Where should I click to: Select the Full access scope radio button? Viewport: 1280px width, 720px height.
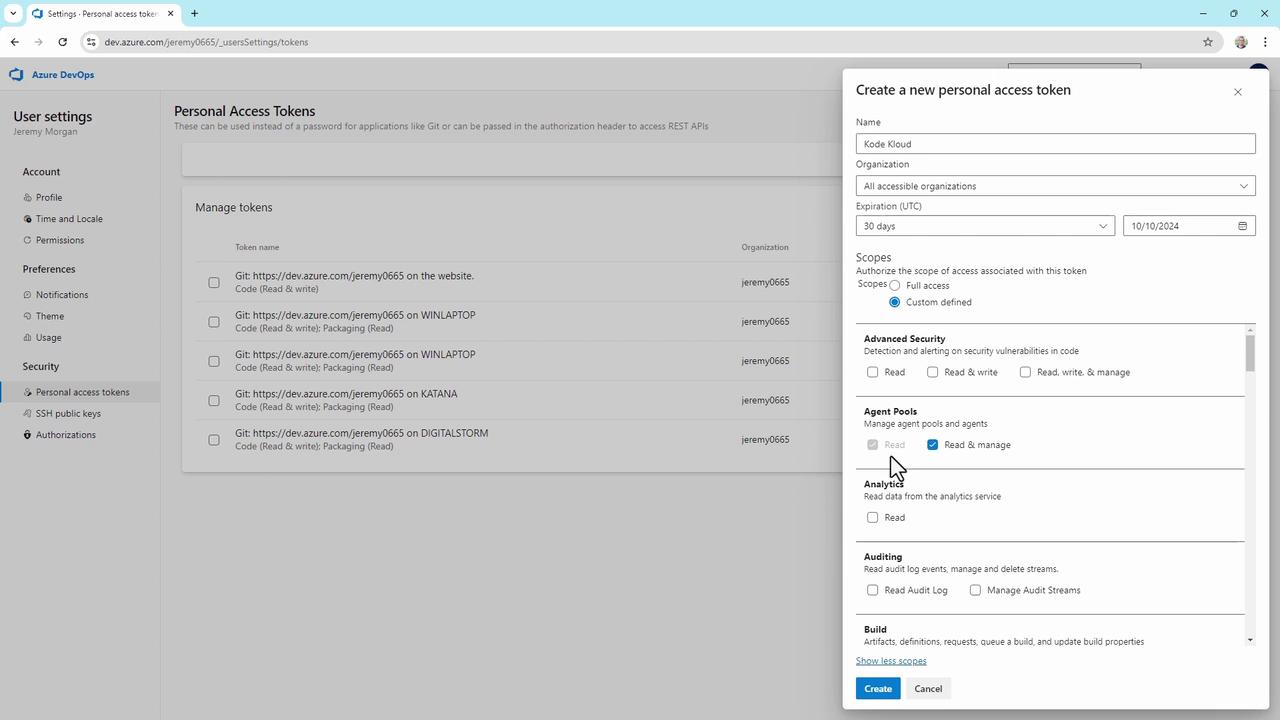(x=895, y=286)
